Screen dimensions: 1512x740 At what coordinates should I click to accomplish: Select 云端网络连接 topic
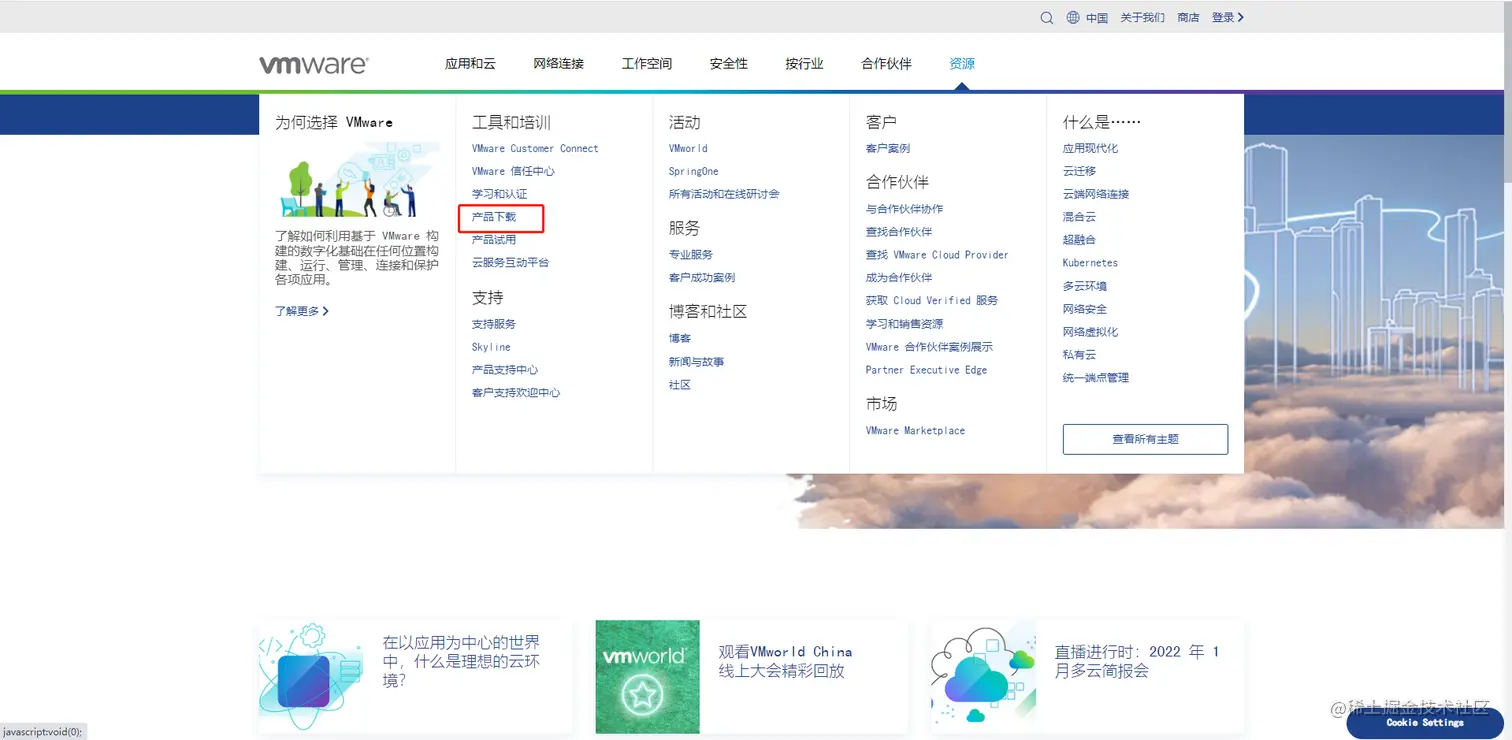(x=1096, y=194)
